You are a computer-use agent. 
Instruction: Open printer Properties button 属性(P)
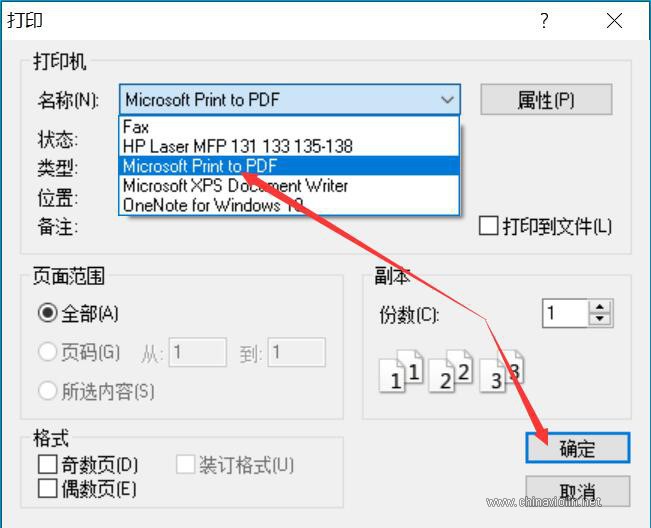[x=545, y=100]
